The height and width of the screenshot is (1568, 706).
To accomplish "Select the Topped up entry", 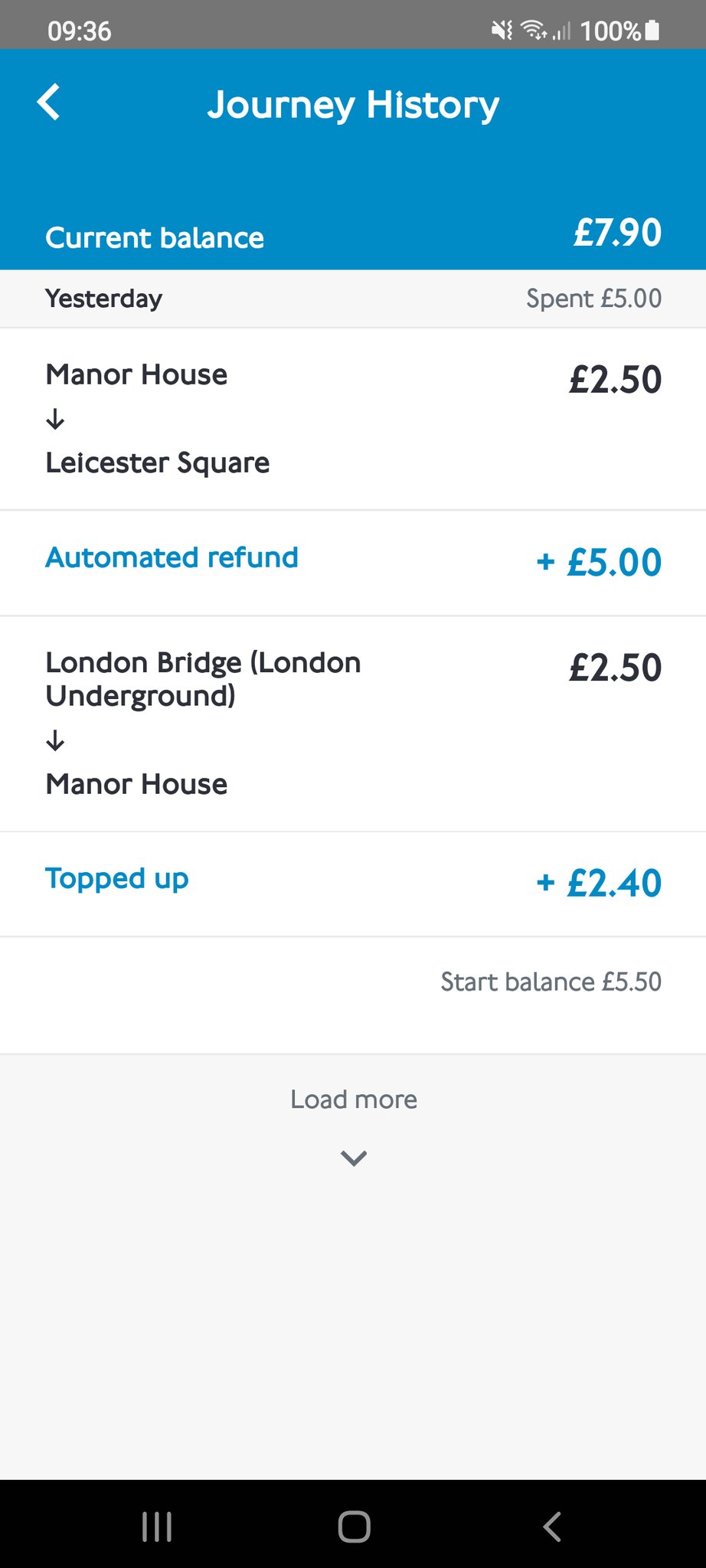I will pyautogui.click(x=116, y=879).
